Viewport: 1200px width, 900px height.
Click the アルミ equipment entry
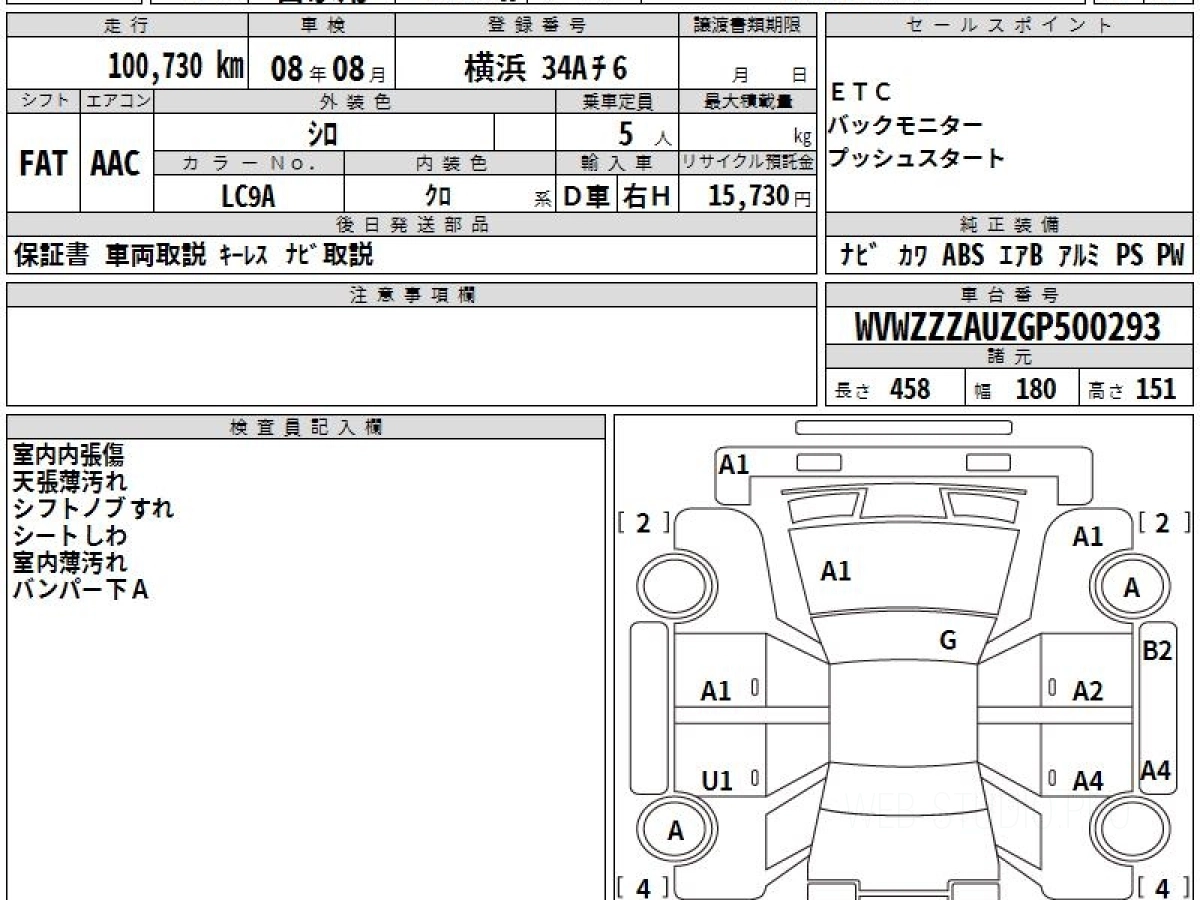click(1080, 256)
